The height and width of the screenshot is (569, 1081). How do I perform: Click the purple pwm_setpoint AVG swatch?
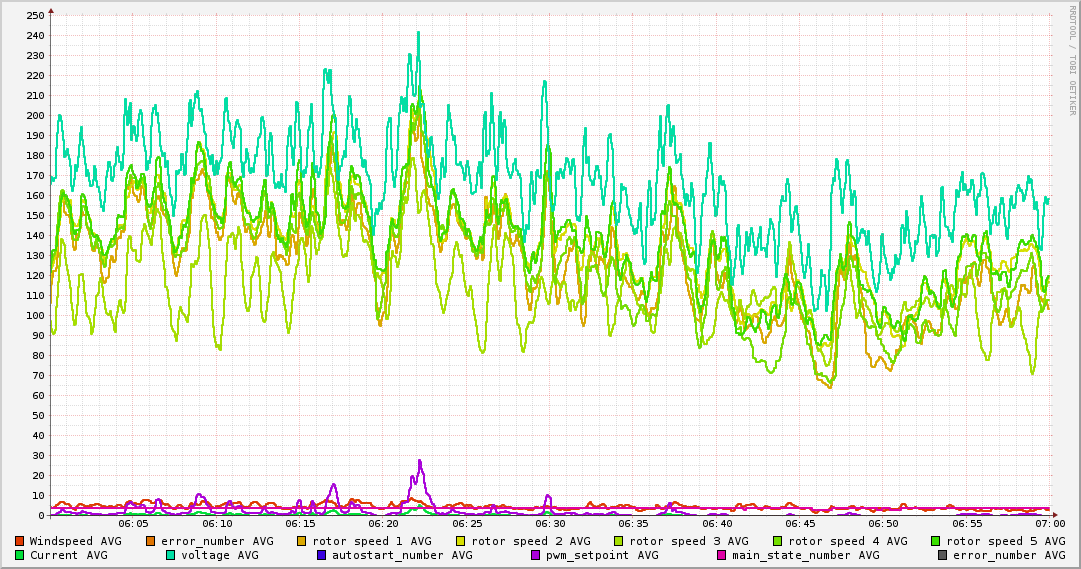point(536,555)
